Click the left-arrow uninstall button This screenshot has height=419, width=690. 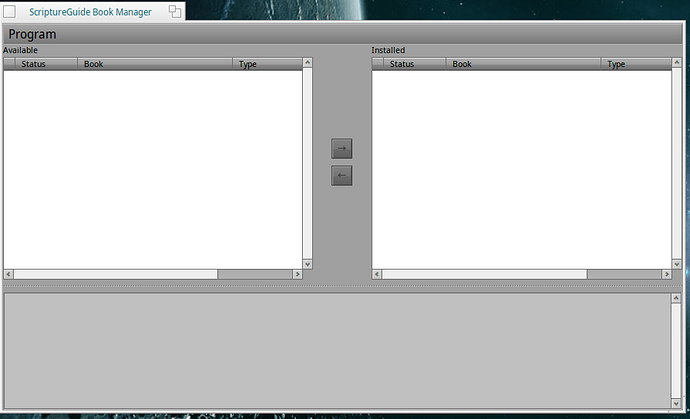click(341, 175)
